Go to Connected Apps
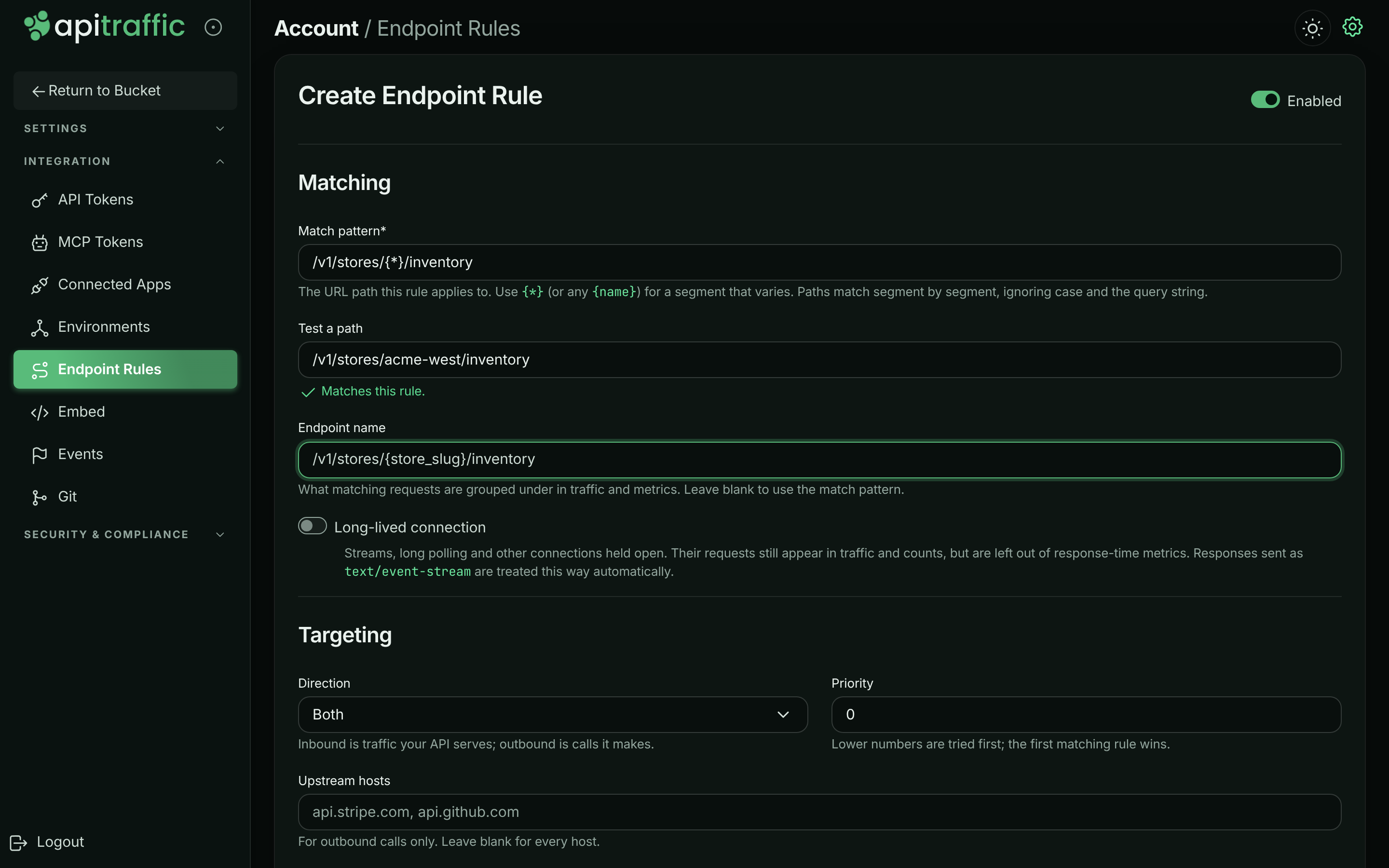 125,285
